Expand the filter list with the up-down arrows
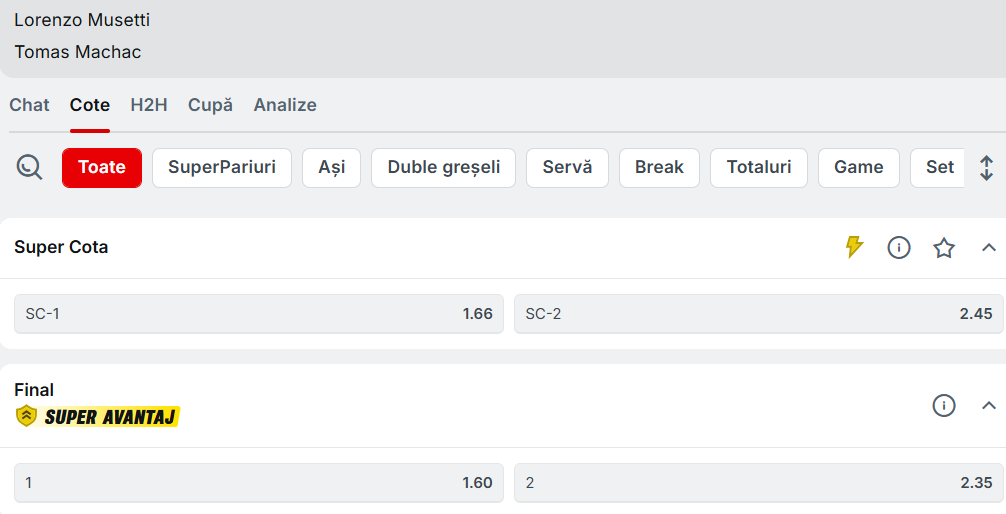 [986, 167]
